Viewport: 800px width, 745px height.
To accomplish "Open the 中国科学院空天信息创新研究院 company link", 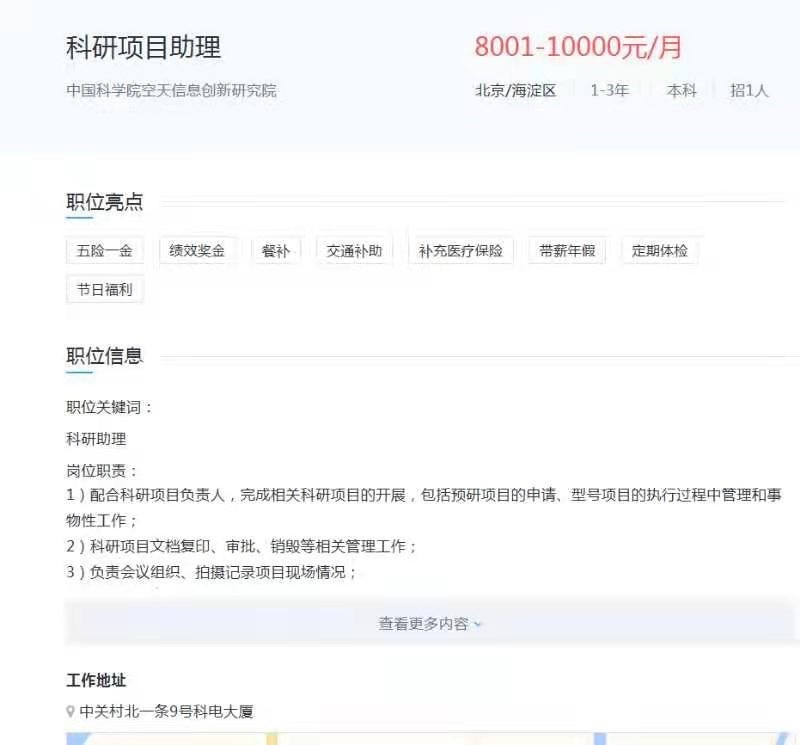I will point(171,90).
